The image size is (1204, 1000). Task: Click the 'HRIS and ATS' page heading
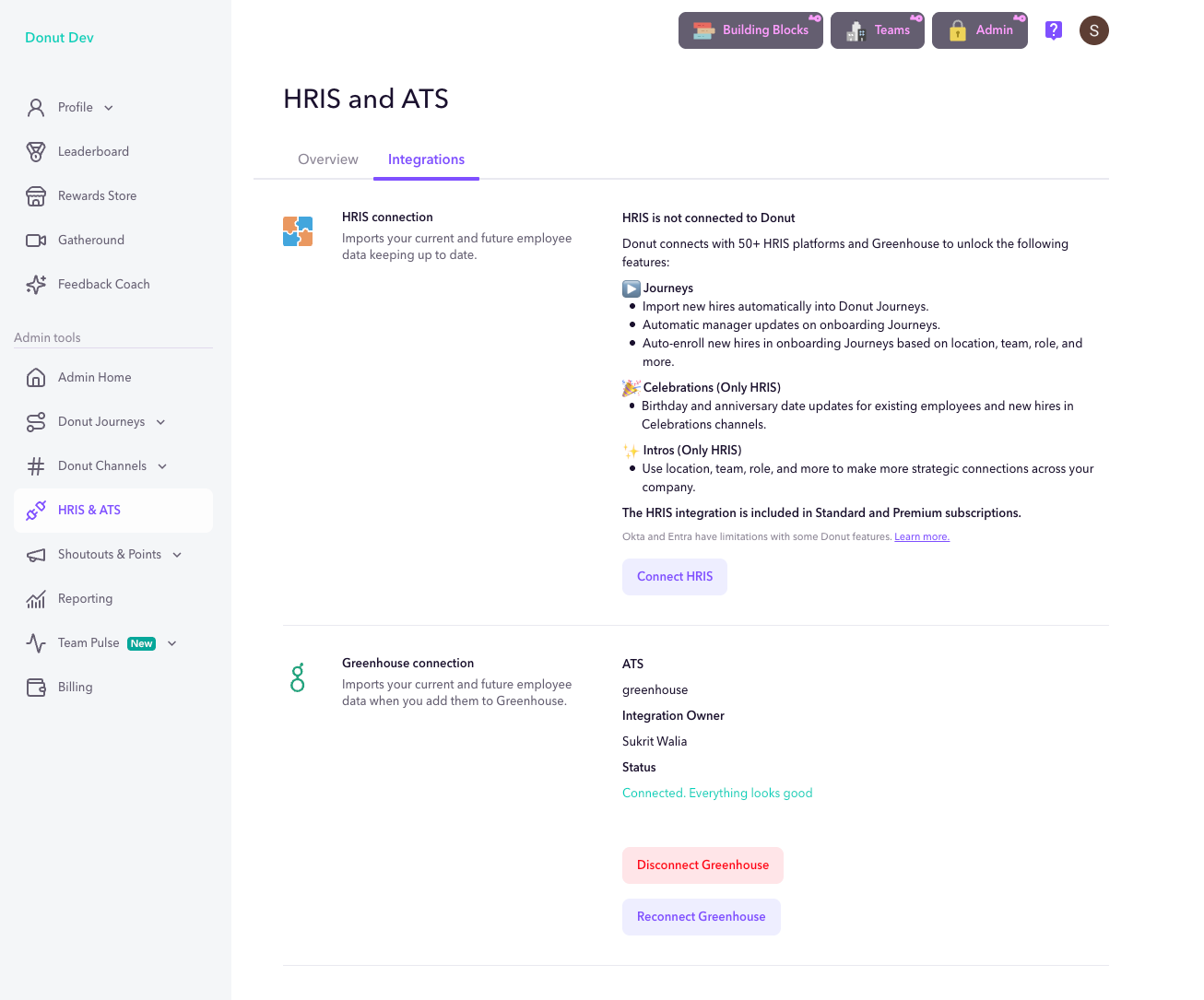[366, 99]
